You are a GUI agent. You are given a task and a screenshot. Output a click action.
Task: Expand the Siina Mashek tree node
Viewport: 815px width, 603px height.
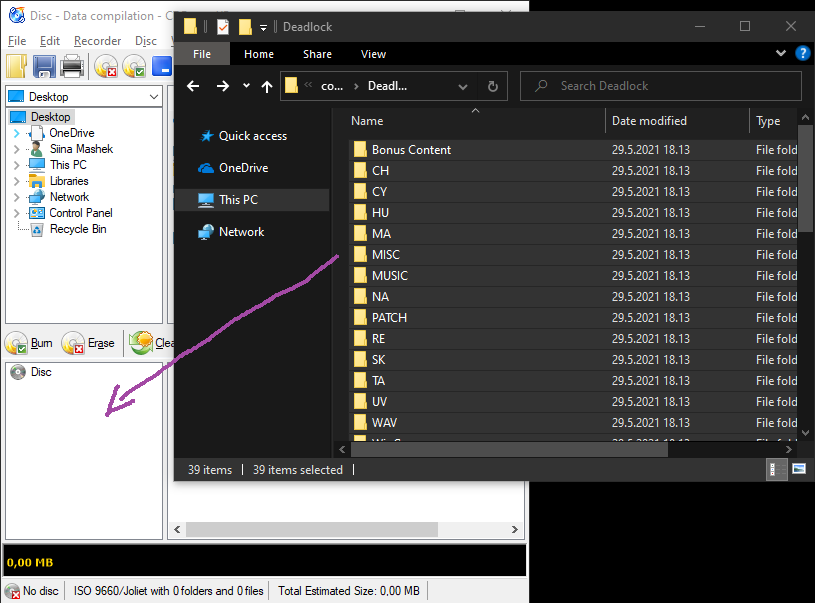coord(17,149)
